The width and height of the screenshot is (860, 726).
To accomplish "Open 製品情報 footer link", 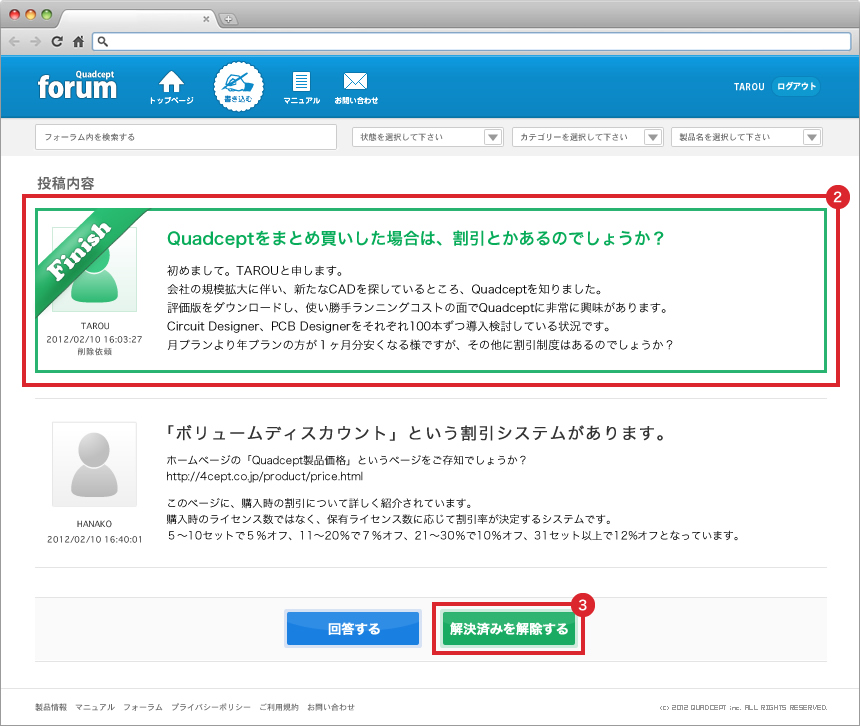I will click(51, 707).
